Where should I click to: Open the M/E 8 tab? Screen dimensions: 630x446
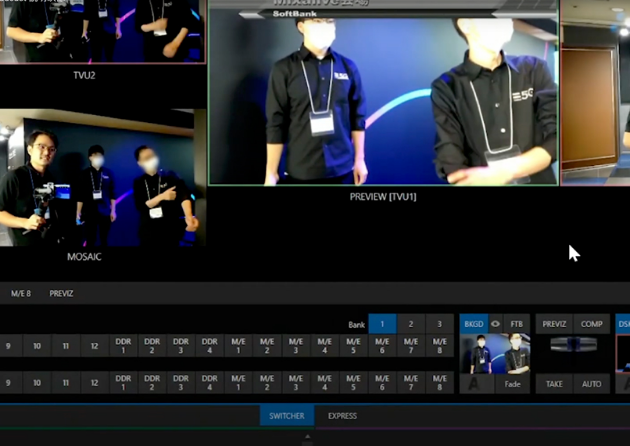pyautogui.click(x=21, y=294)
